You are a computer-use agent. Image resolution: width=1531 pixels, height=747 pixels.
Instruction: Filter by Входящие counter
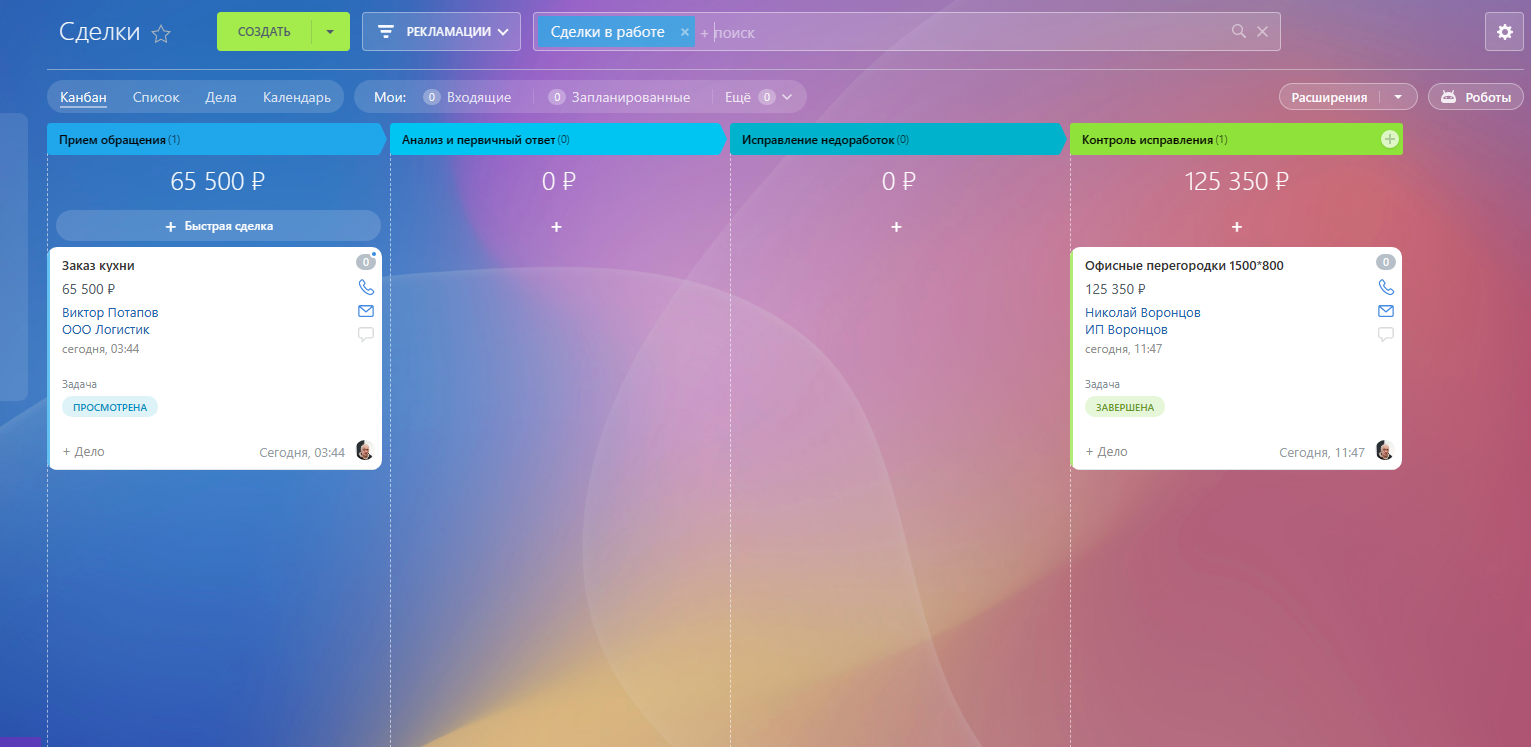pos(467,97)
